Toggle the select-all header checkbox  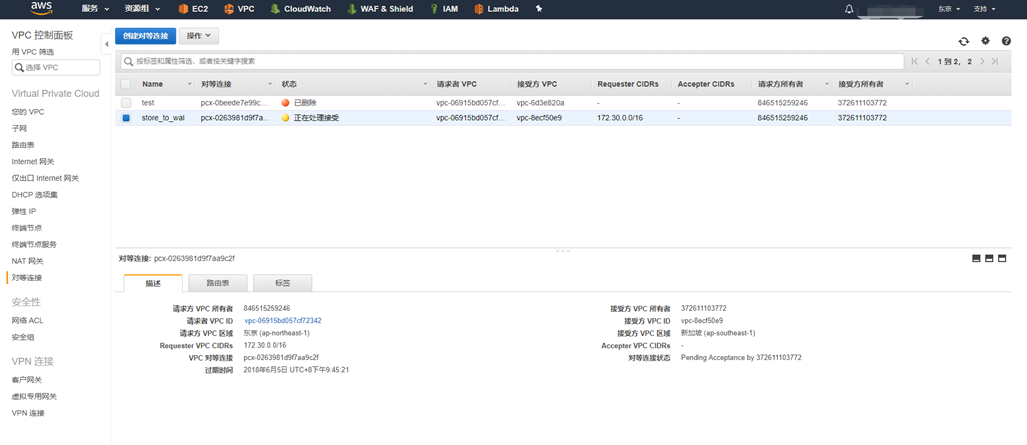click(x=126, y=84)
